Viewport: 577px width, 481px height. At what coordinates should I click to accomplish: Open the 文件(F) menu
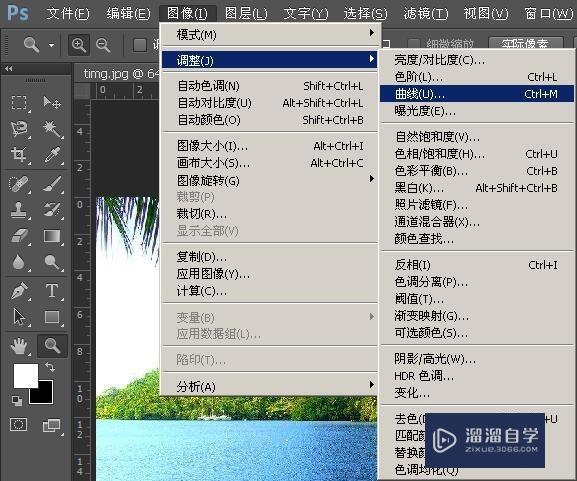coord(68,14)
